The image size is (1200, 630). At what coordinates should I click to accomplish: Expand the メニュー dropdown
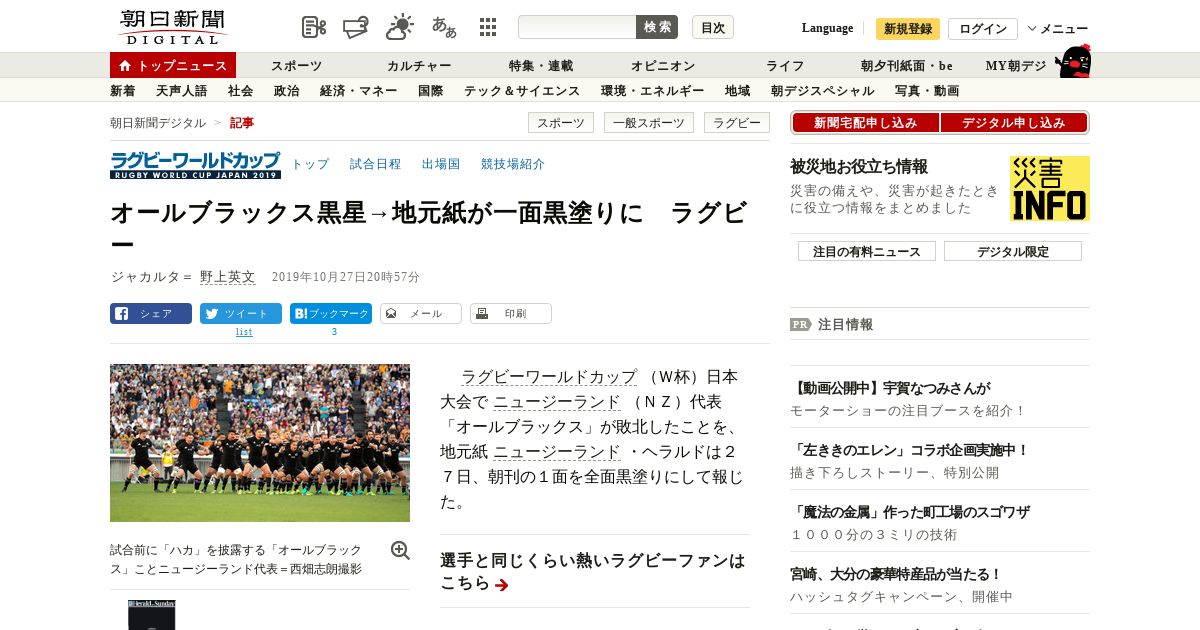click(1058, 28)
